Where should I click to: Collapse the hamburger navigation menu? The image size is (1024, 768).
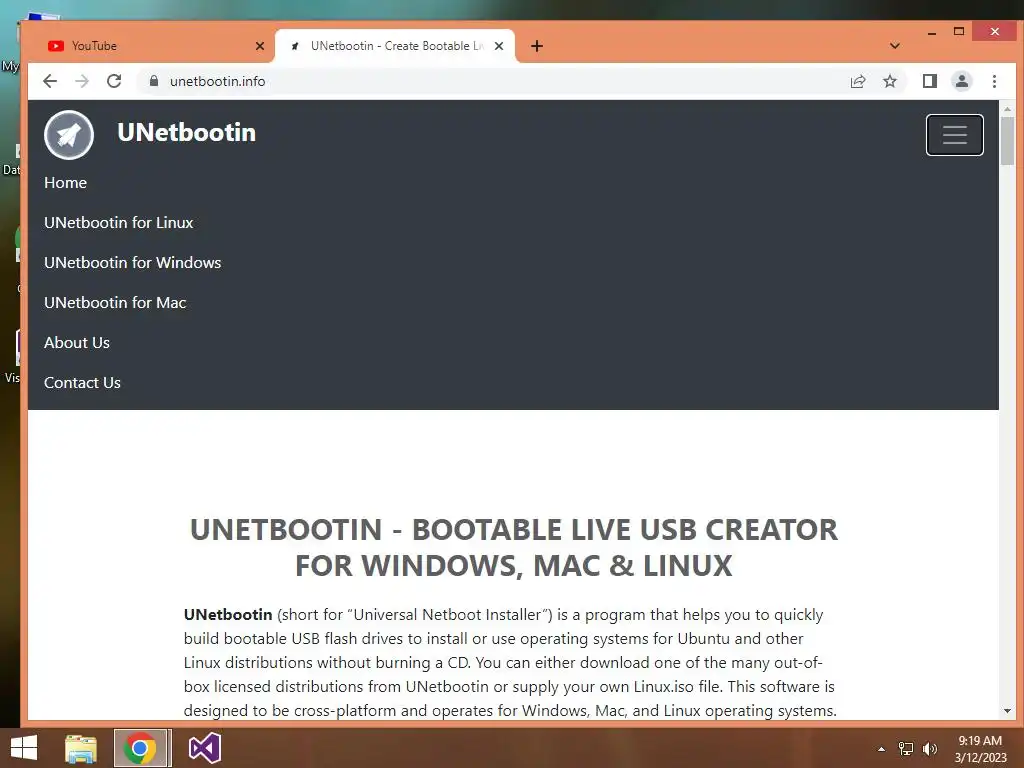point(954,135)
